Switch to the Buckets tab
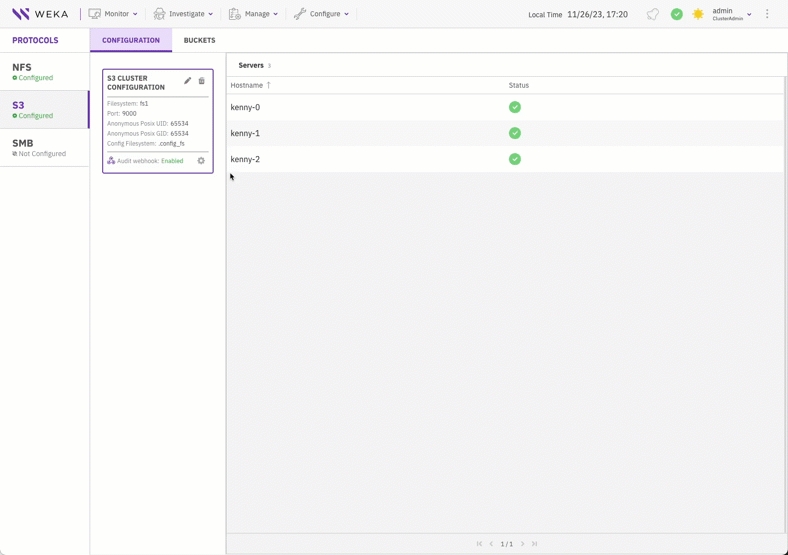This screenshot has width=788, height=555. pyautogui.click(x=199, y=40)
